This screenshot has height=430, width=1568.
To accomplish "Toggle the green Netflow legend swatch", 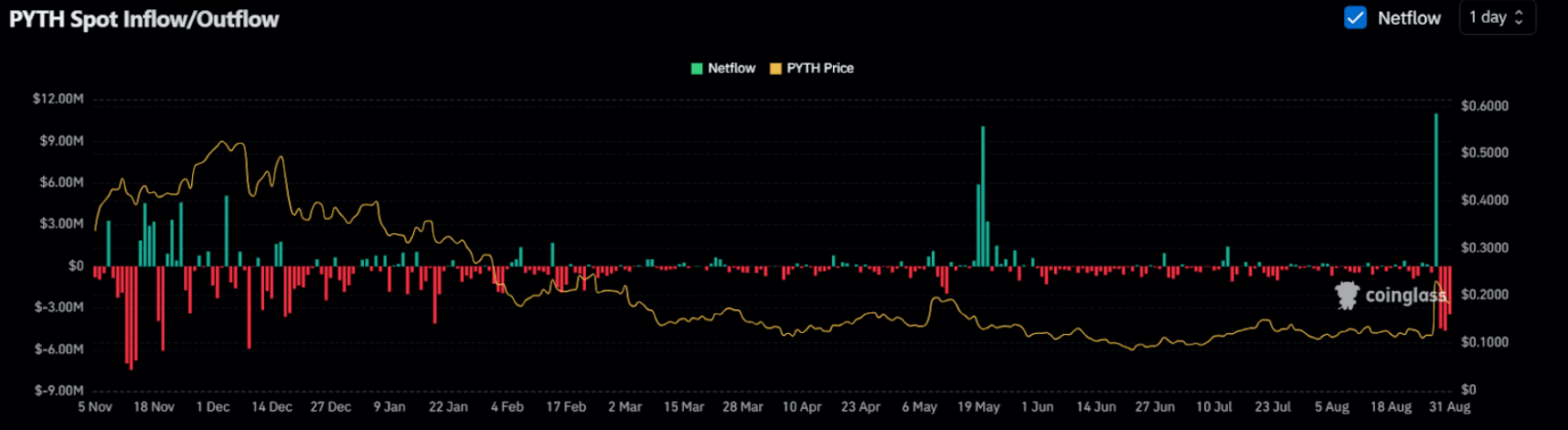I will coord(697,69).
